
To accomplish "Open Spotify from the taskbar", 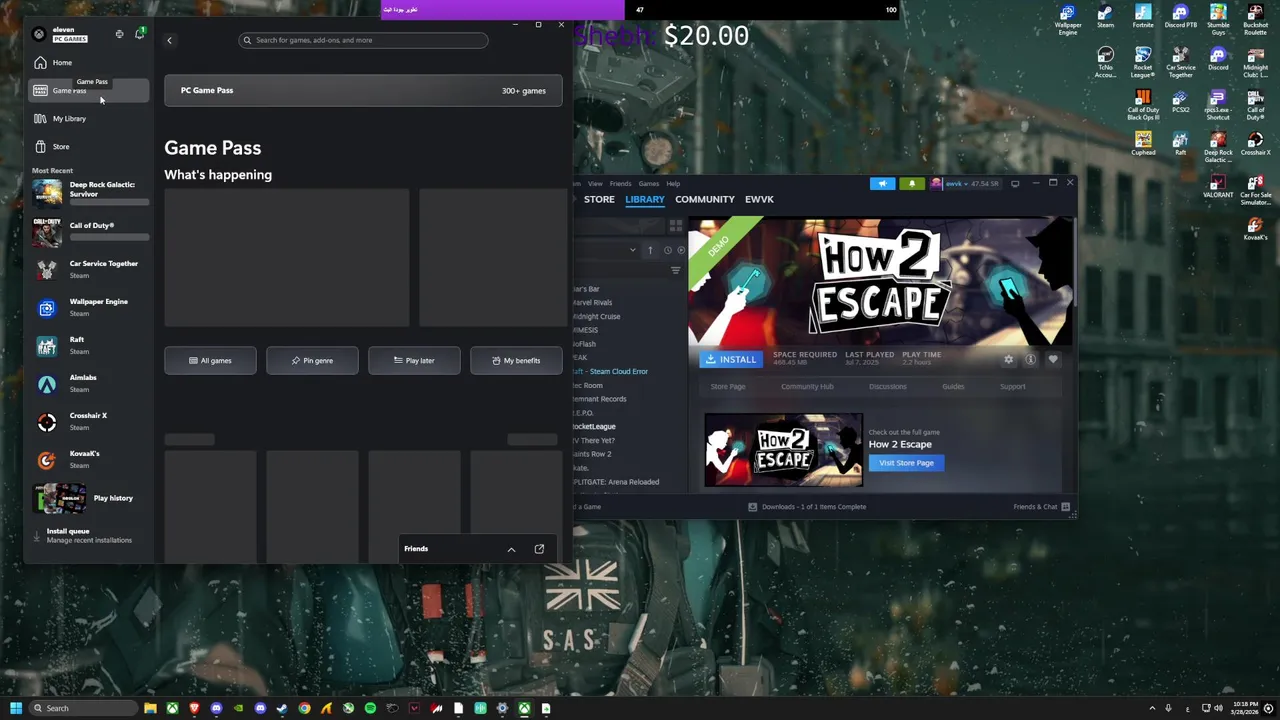I will coord(370,708).
